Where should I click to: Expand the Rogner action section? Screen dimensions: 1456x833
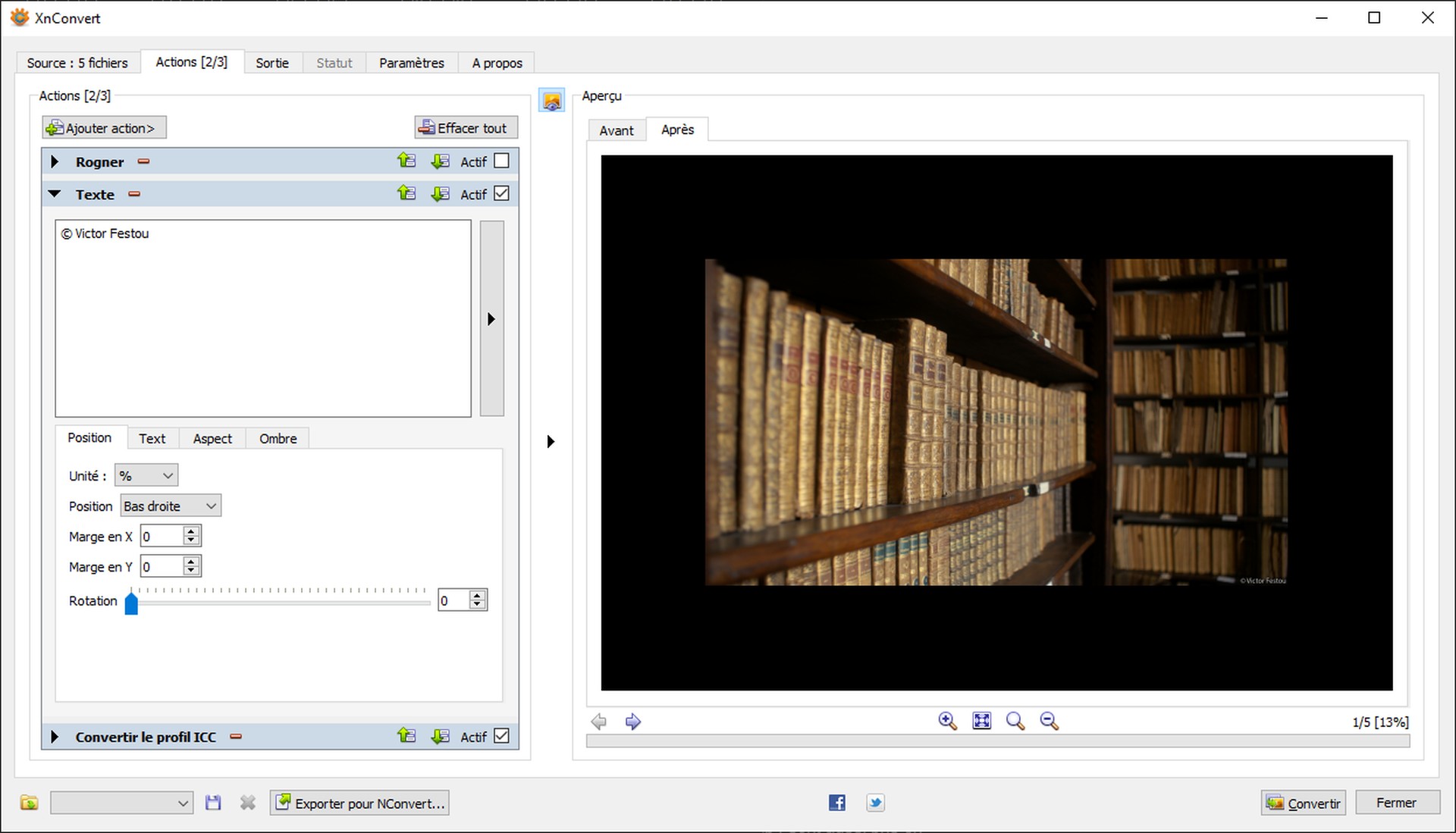pyautogui.click(x=55, y=161)
